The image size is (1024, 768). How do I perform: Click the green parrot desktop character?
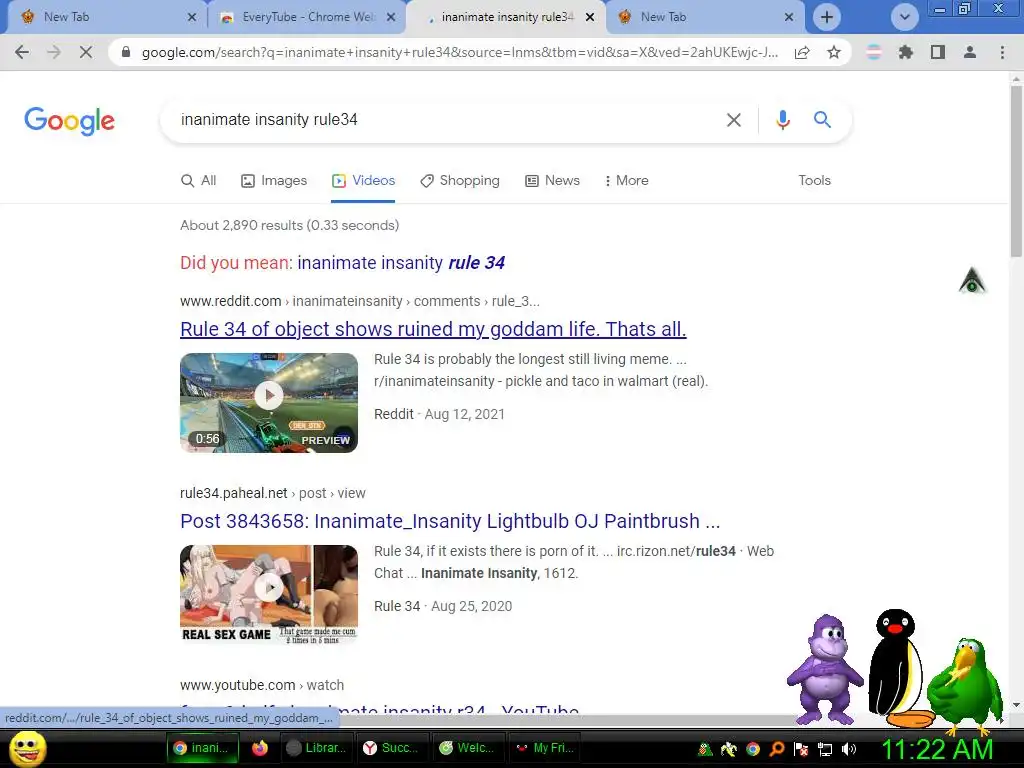coord(965,685)
